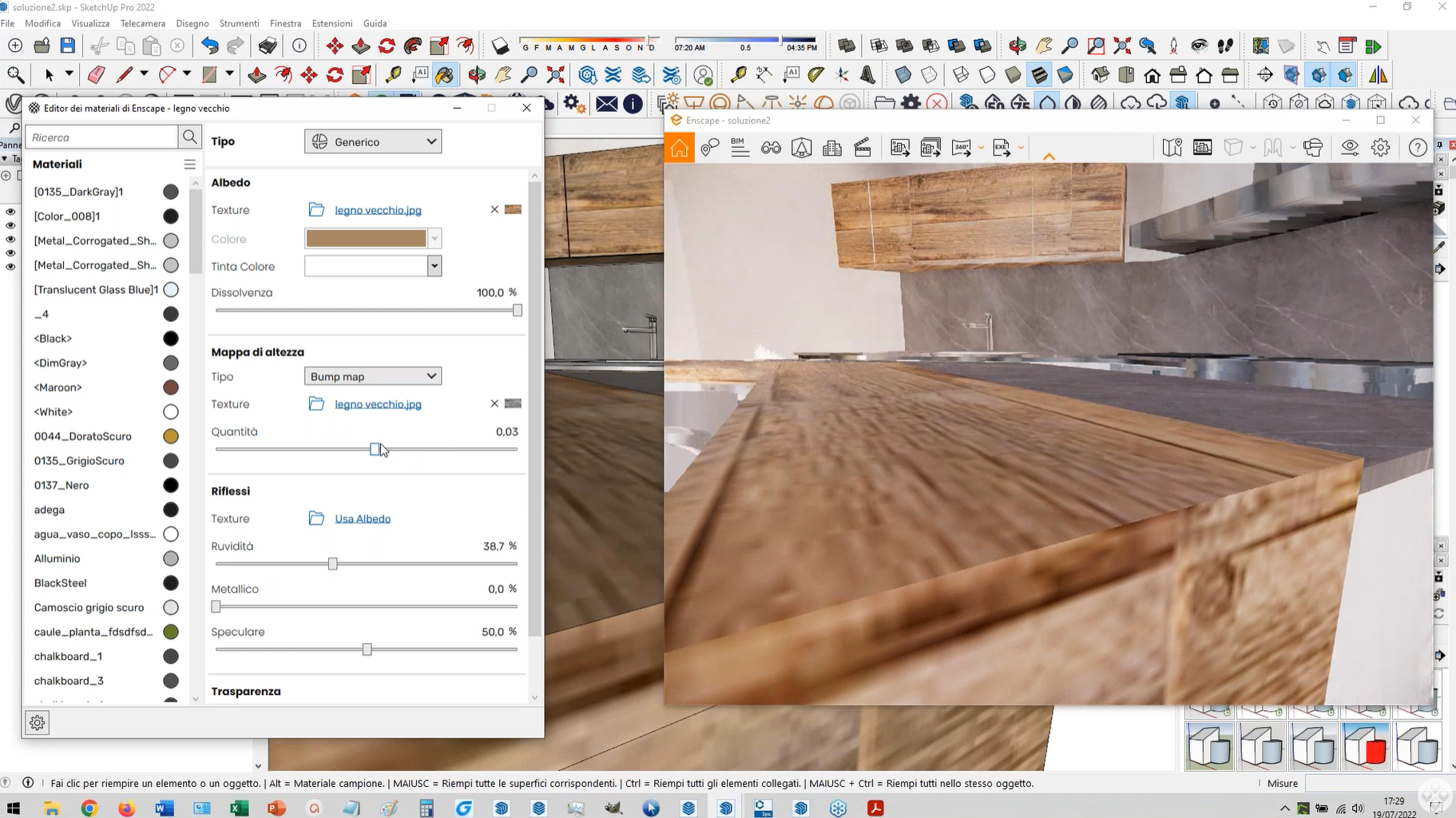
Task: Expand the Bump map type dropdown
Action: coord(373,376)
